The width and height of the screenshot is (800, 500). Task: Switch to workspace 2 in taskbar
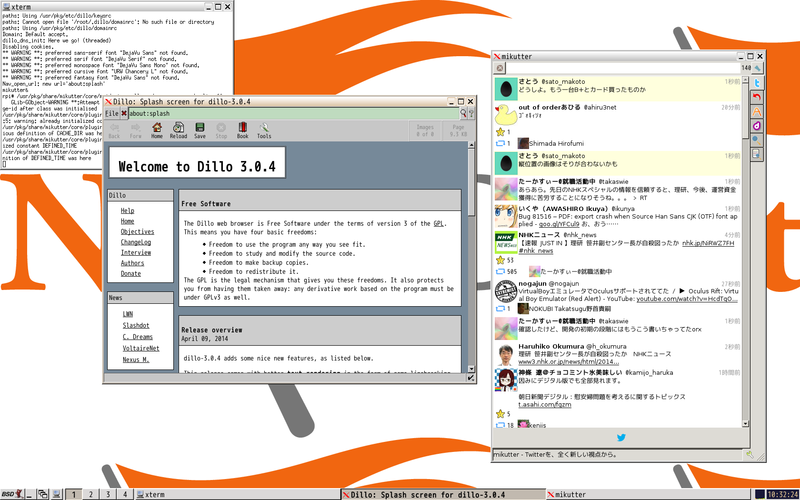tap(91, 494)
